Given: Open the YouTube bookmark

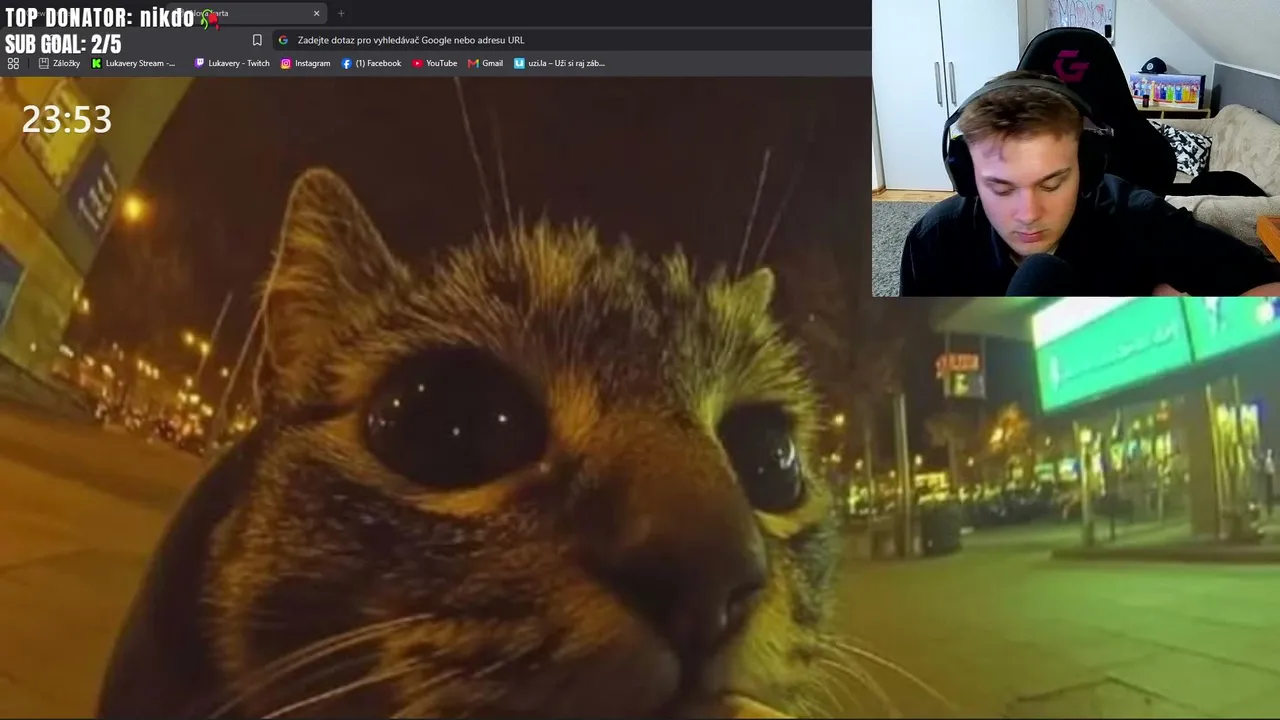Looking at the screenshot, I should [435, 63].
